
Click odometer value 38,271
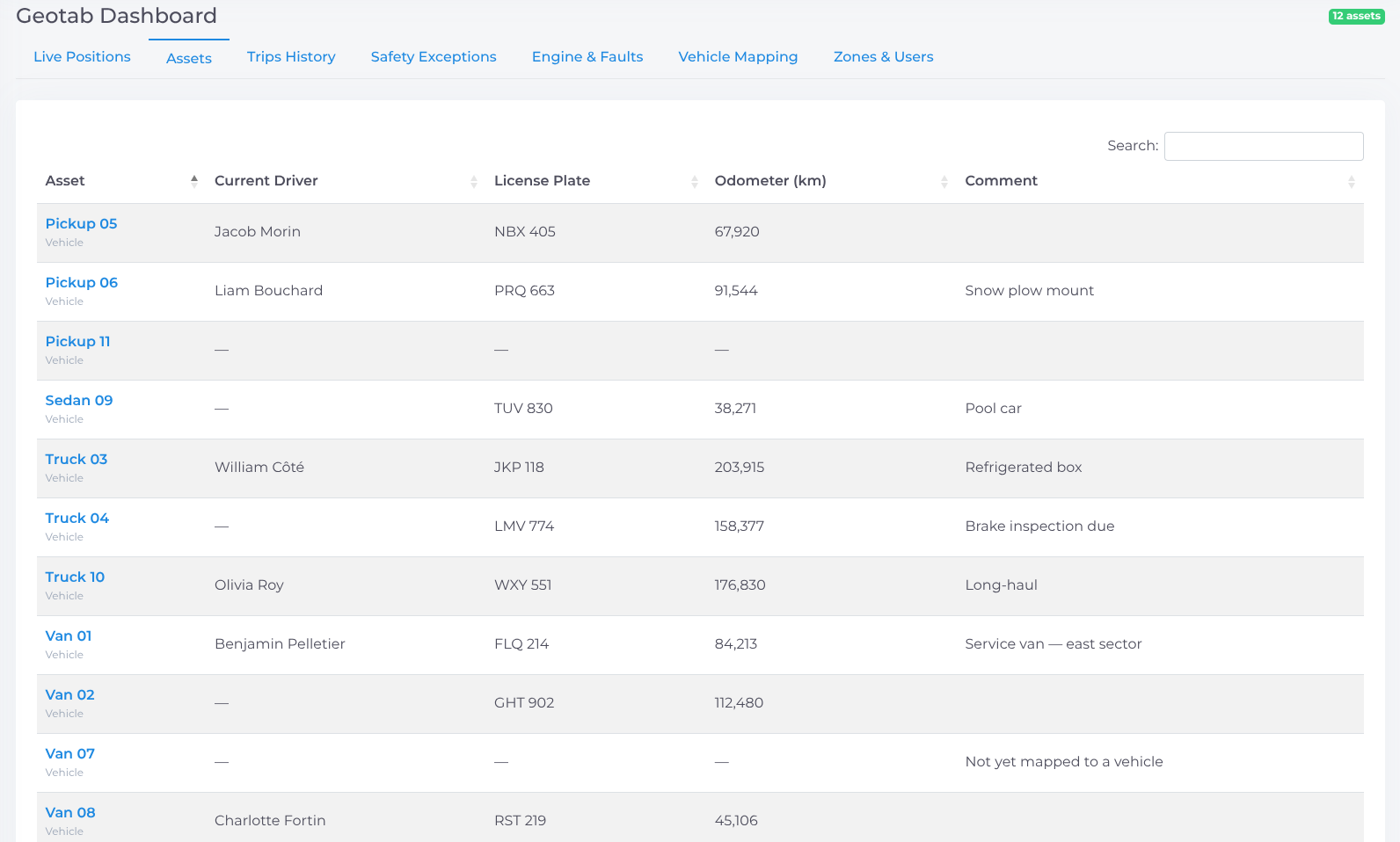(x=735, y=408)
